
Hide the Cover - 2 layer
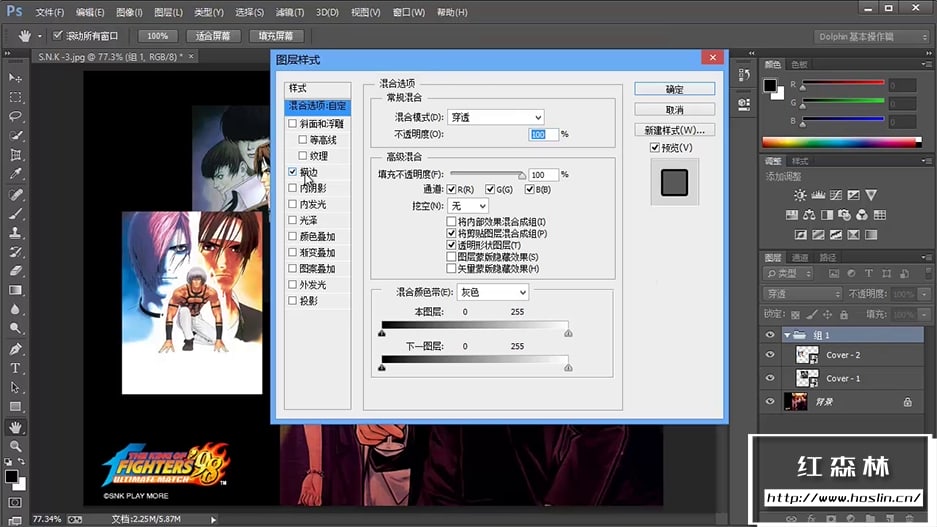tap(770, 355)
